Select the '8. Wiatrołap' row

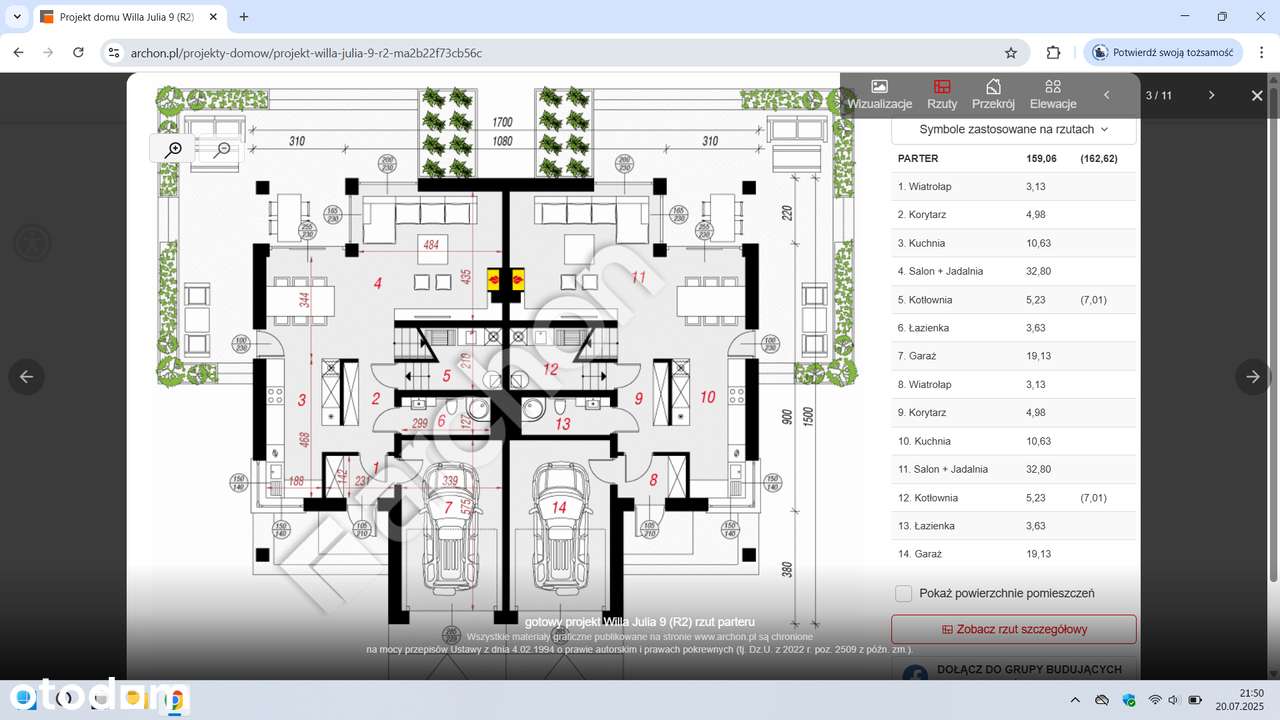(1014, 384)
